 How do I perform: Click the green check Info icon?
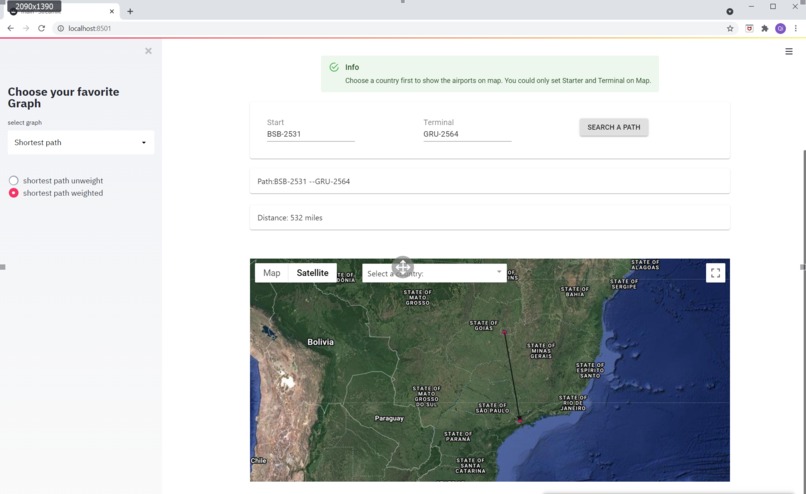pos(334,67)
